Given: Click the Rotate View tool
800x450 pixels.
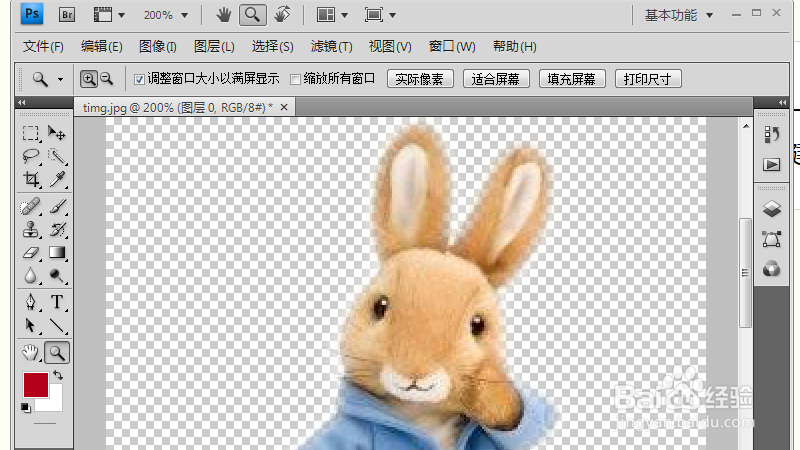Looking at the screenshot, I should click(282, 14).
